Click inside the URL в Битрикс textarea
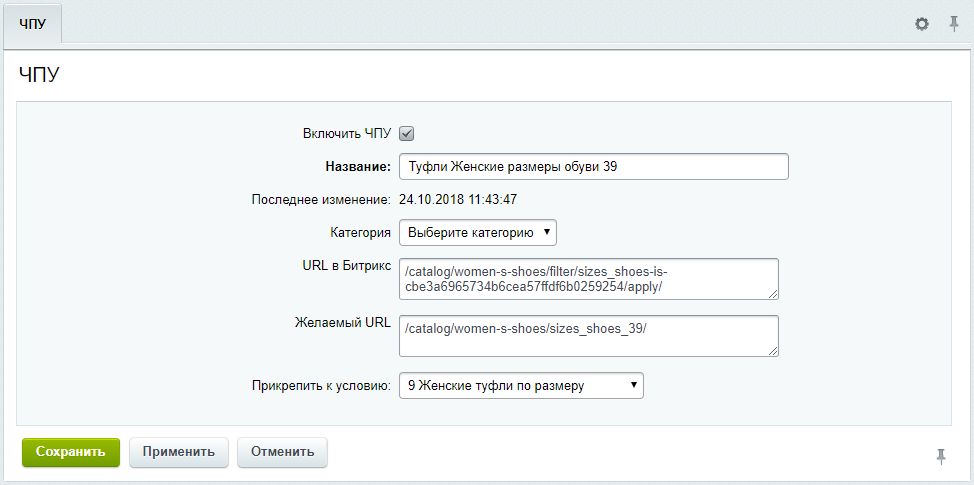The width and height of the screenshot is (974, 485). [x=589, y=279]
